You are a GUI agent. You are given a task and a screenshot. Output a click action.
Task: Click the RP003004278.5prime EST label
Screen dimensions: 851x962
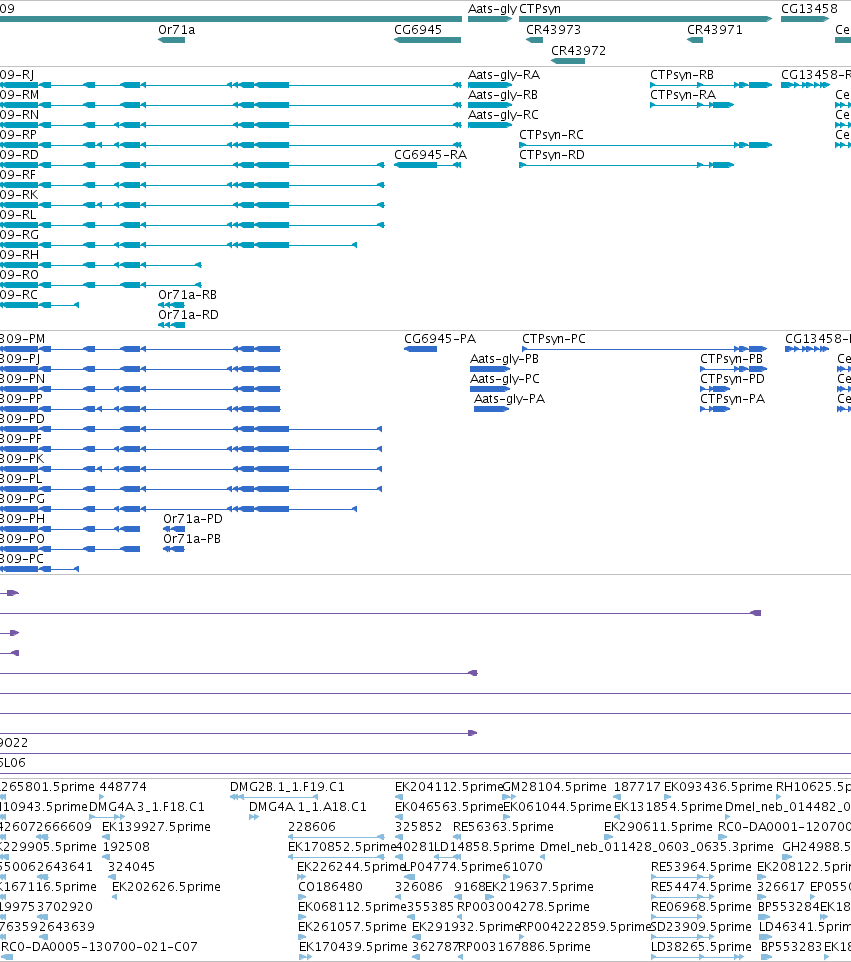point(523,907)
